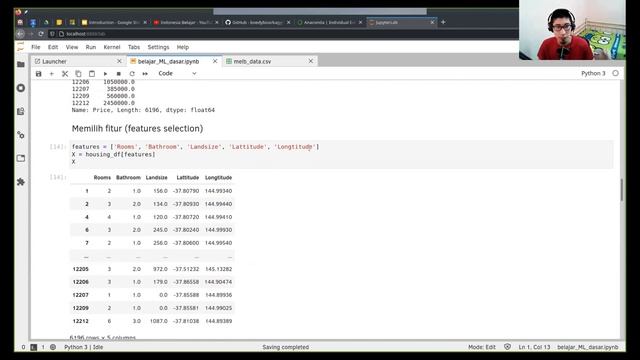
Task: Click the Memilih fitur heading
Action: (x=137, y=129)
